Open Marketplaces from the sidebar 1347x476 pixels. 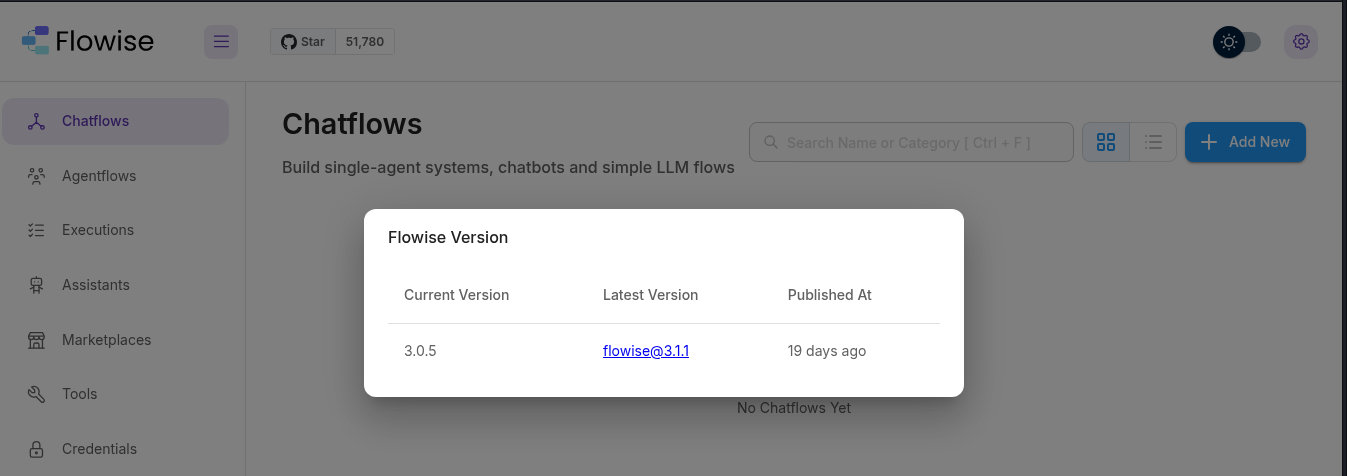point(116,340)
